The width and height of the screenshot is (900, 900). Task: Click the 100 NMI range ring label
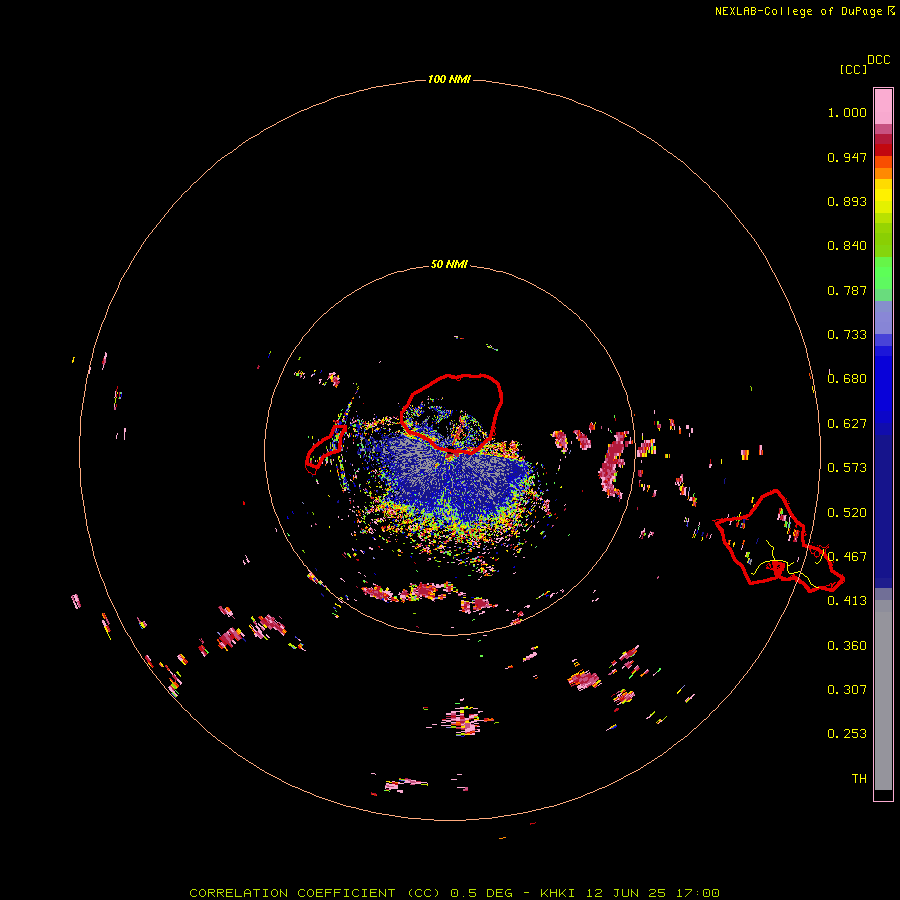tap(449, 79)
